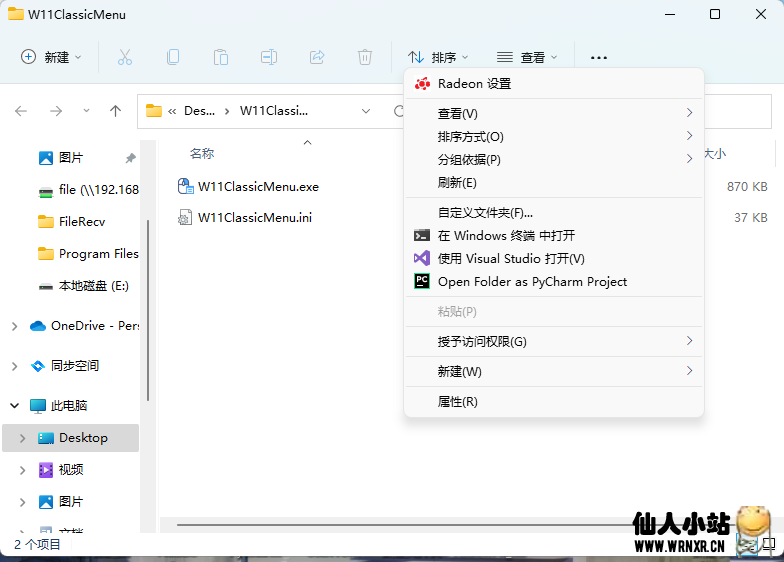Select pinned 图片 quick access item
This screenshot has height=562, width=784.
pyautogui.click(x=70, y=158)
